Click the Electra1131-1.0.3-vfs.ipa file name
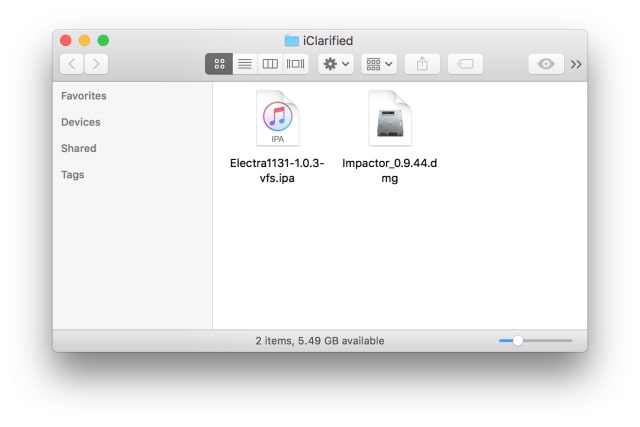The height and width of the screenshot is (427, 640). (x=277, y=171)
